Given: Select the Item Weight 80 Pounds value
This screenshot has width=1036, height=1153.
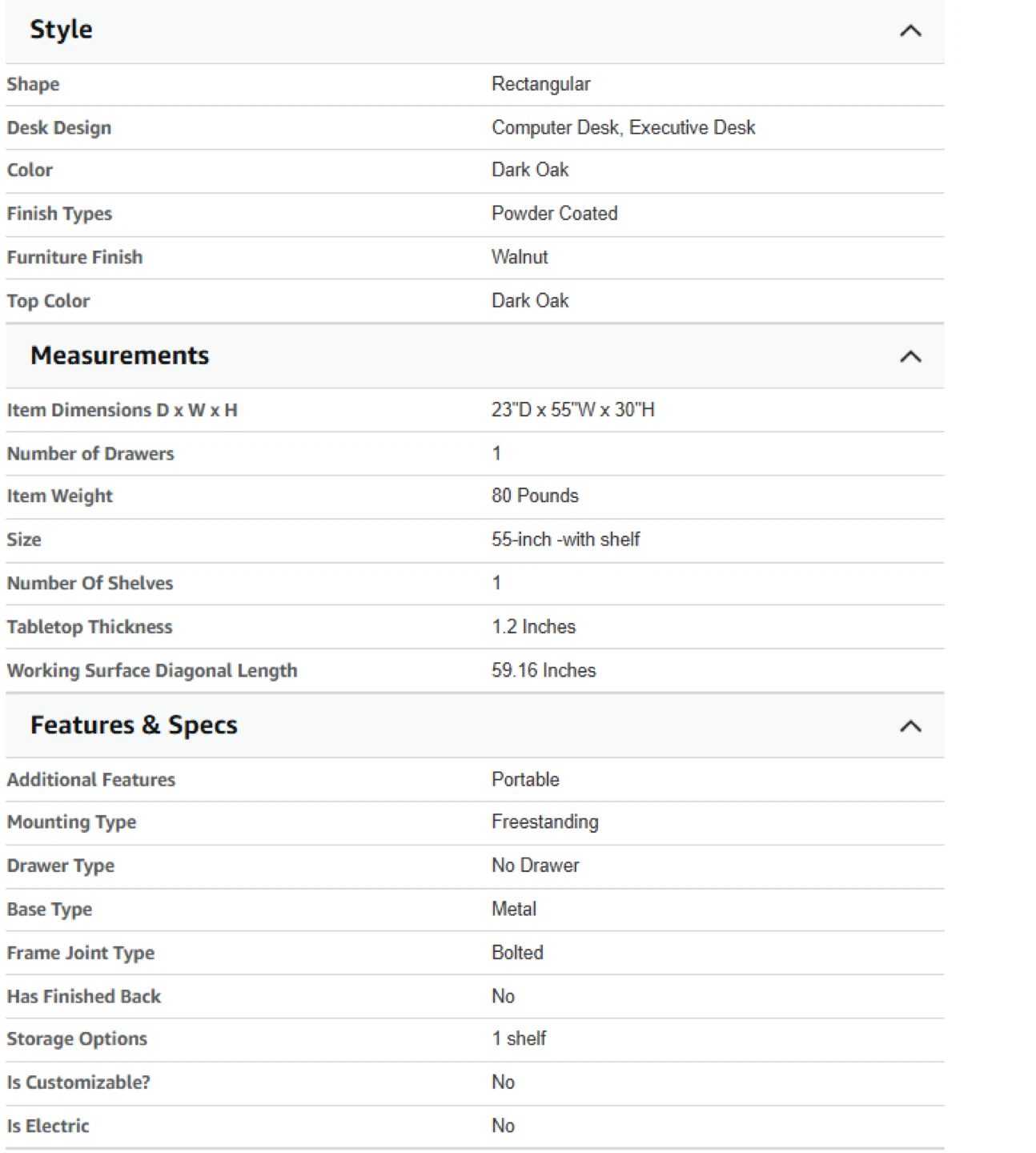Looking at the screenshot, I should [535, 496].
